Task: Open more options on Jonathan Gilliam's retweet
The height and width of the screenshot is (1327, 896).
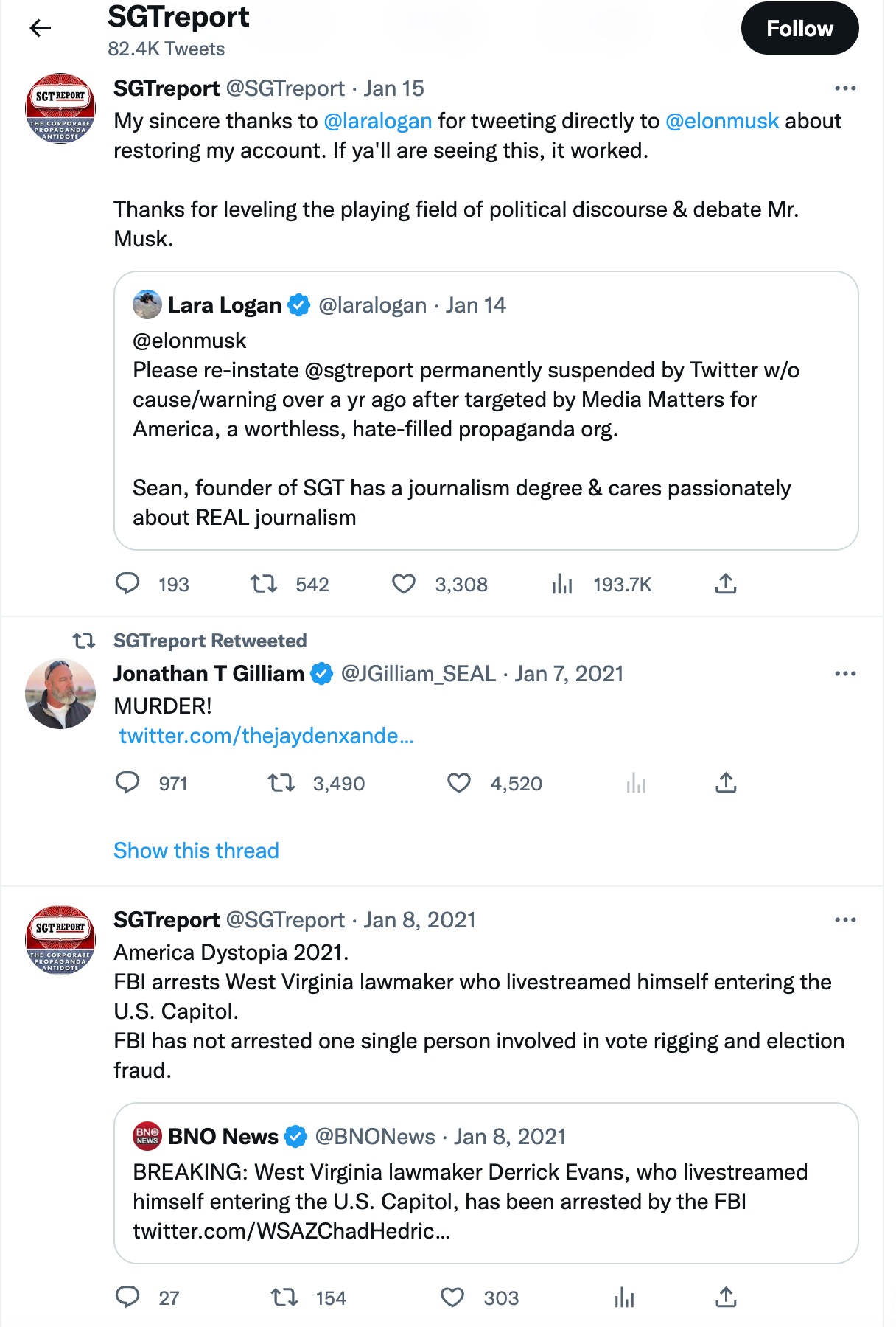Action: (846, 672)
